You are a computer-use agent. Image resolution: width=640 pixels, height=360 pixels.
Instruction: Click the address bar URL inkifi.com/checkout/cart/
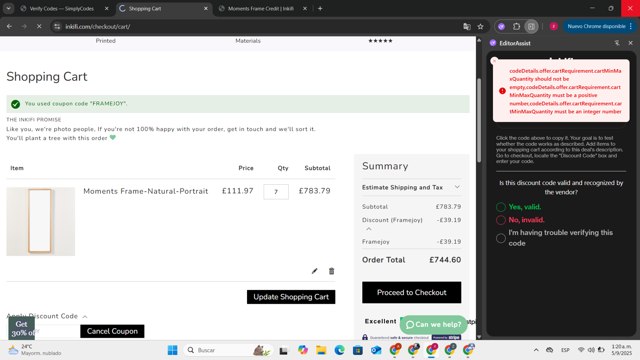click(98, 27)
